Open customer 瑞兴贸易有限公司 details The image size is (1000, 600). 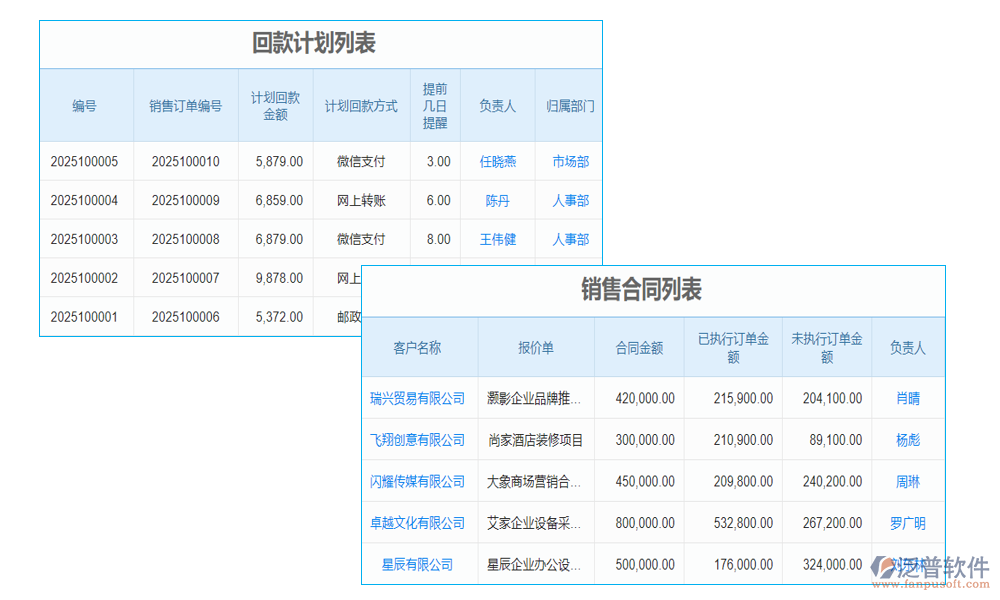click(x=419, y=397)
